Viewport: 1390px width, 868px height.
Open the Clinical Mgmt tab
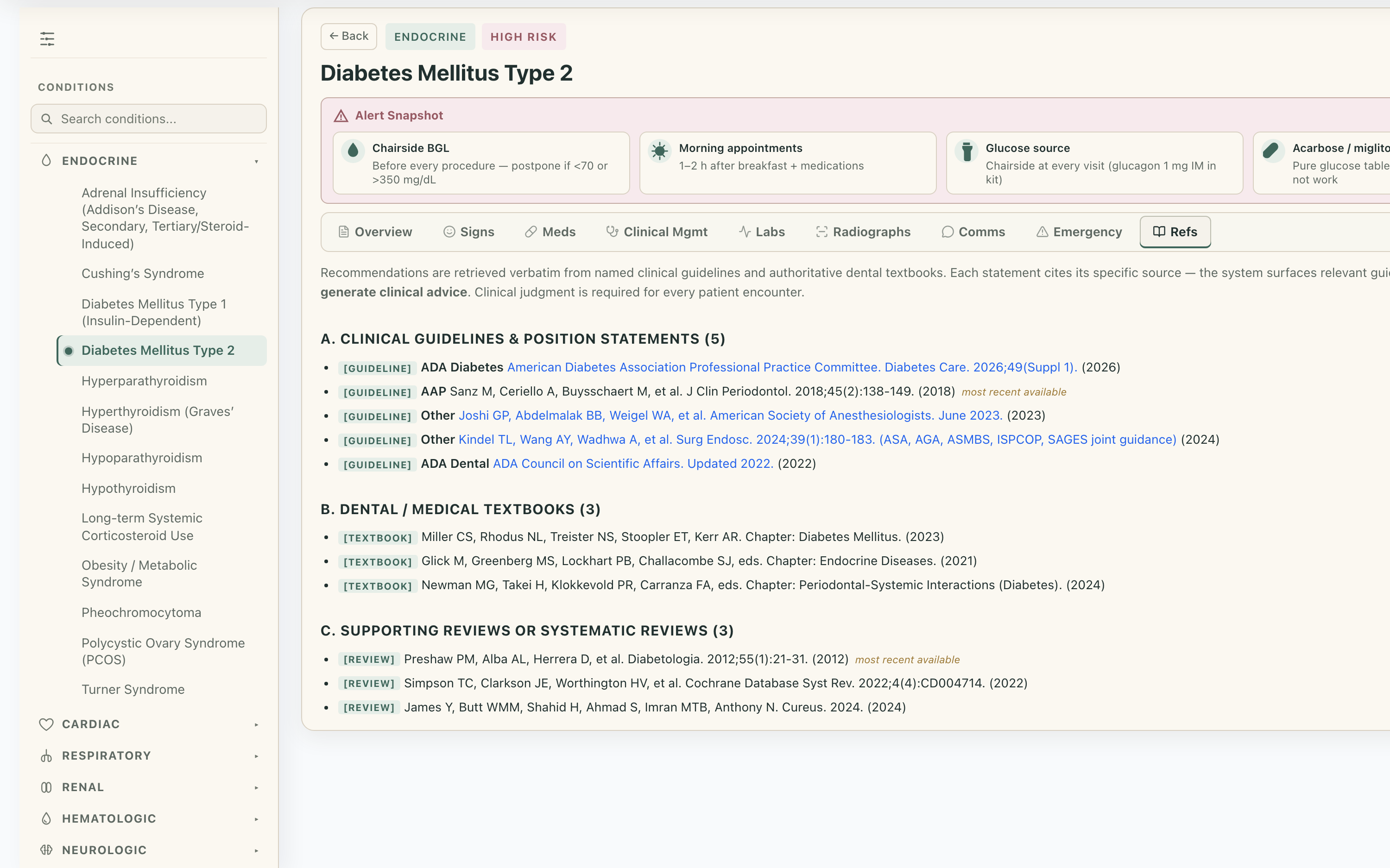(657, 232)
